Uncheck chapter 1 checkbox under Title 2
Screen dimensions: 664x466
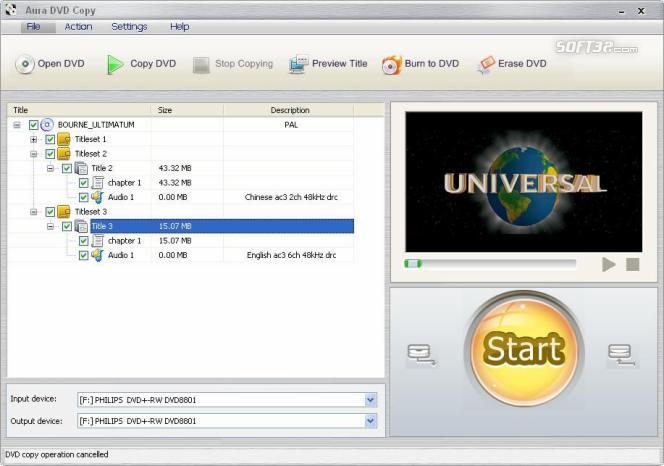click(83, 183)
